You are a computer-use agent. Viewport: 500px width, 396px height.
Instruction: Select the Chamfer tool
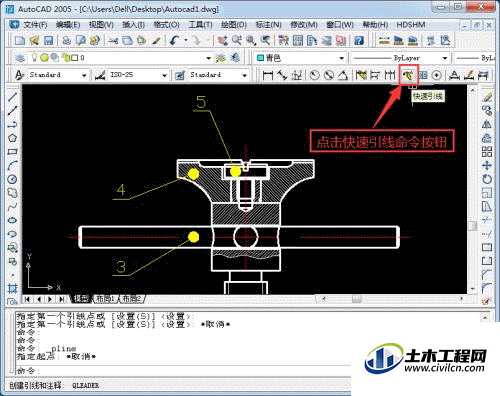tap(487, 275)
